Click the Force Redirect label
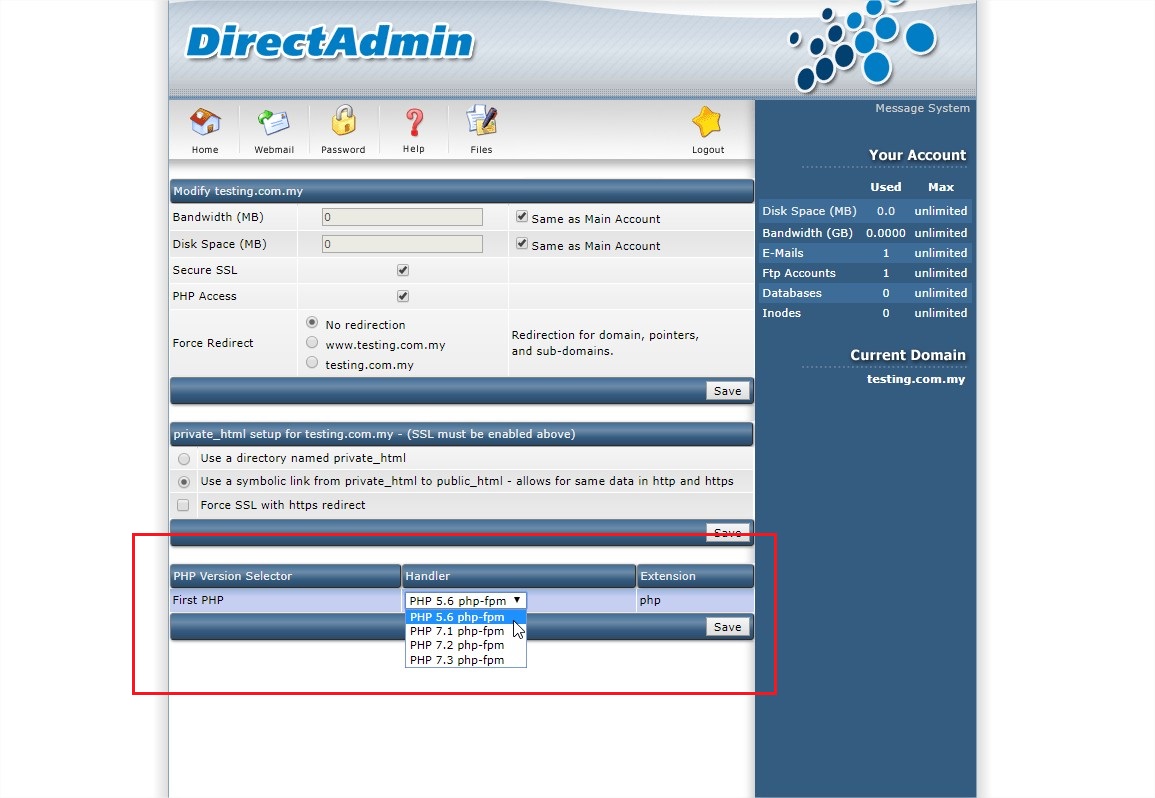Image resolution: width=1155 pixels, height=798 pixels. pos(213,343)
